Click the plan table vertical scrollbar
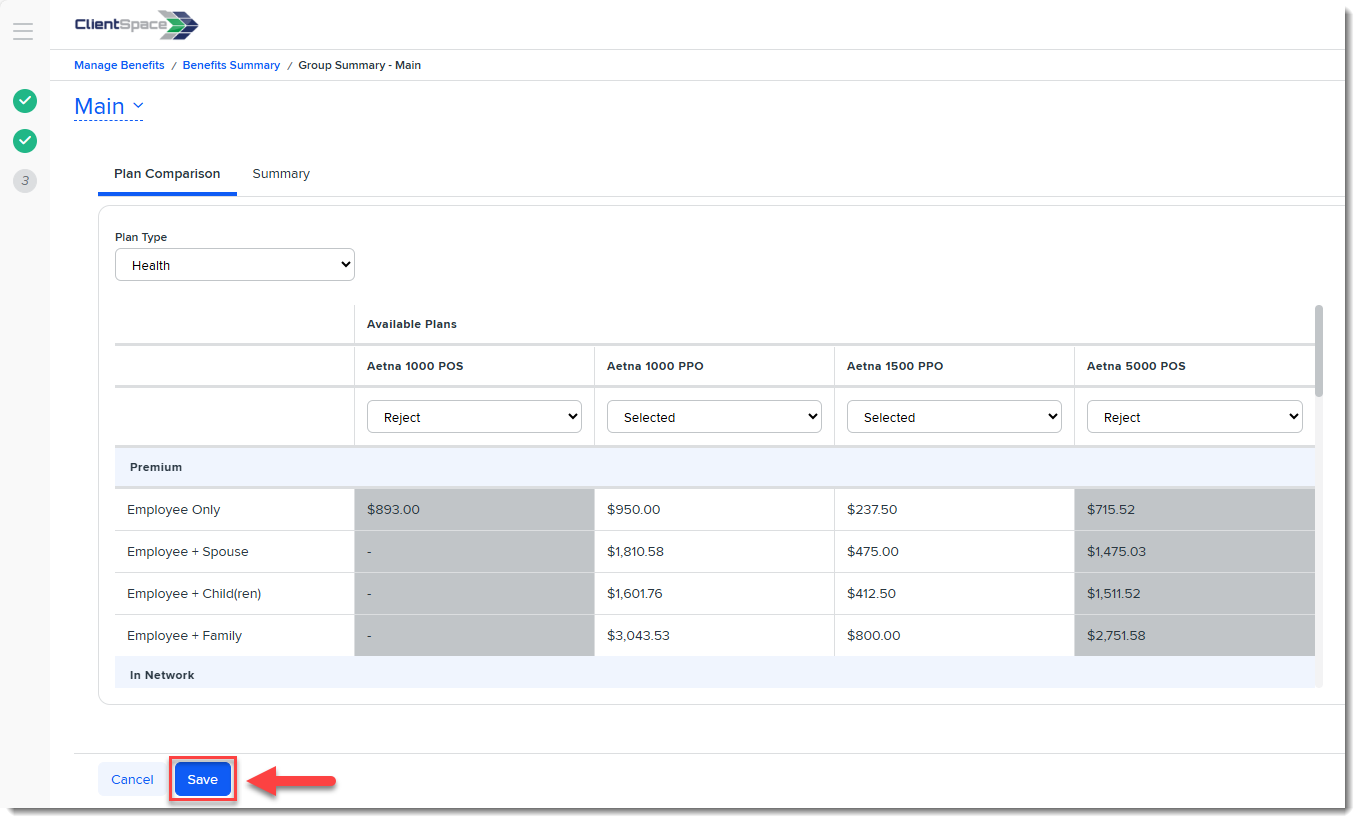This screenshot has width=1360, height=823. coord(1319,350)
